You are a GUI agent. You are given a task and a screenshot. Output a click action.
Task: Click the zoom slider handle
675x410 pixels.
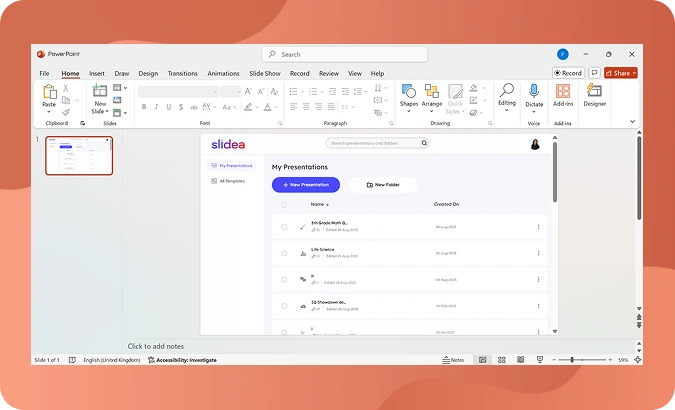click(x=572, y=360)
